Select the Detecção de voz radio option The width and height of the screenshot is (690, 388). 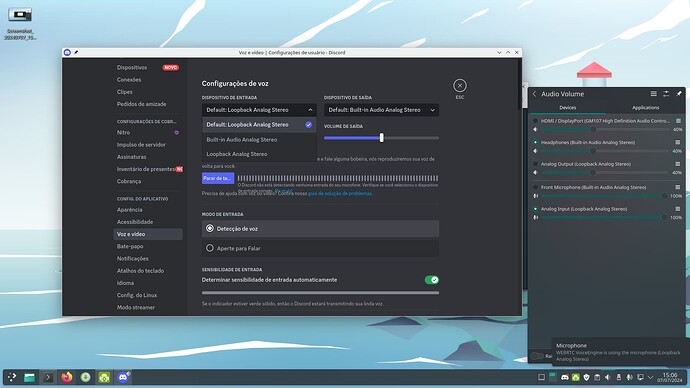coord(320,229)
